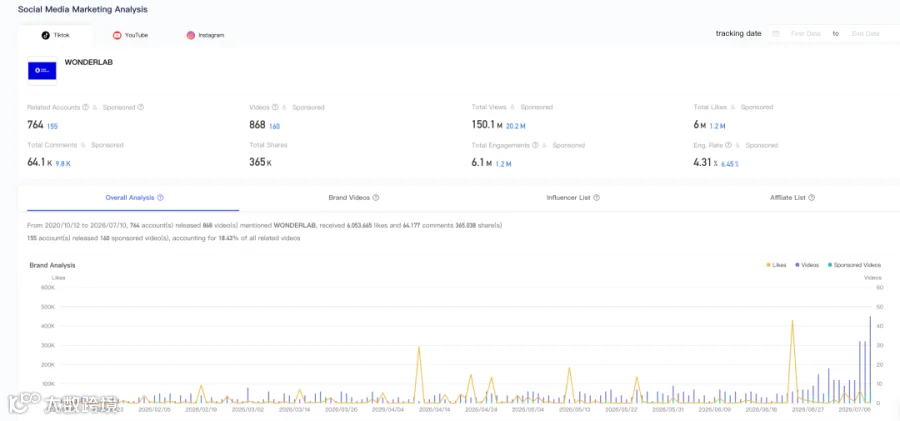
Task: Select the WONDERLAB brand name heading
Action: tap(88, 62)
